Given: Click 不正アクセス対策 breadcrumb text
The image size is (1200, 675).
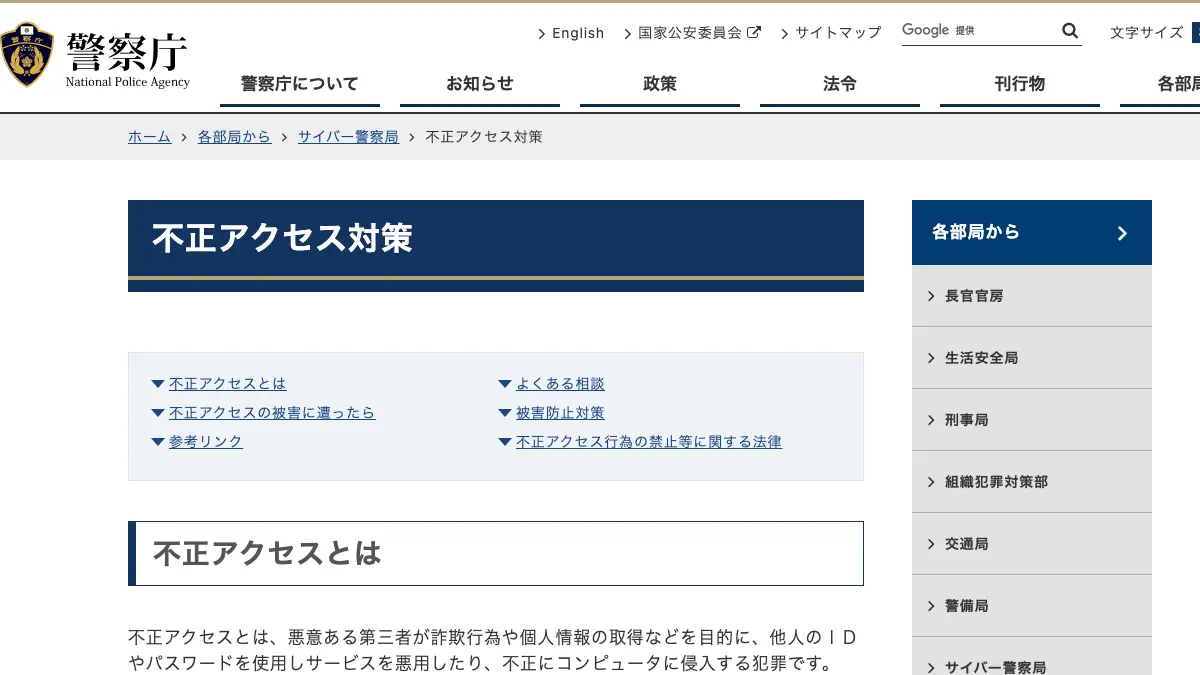Looking at the screenshot, I should coord(484,137).
